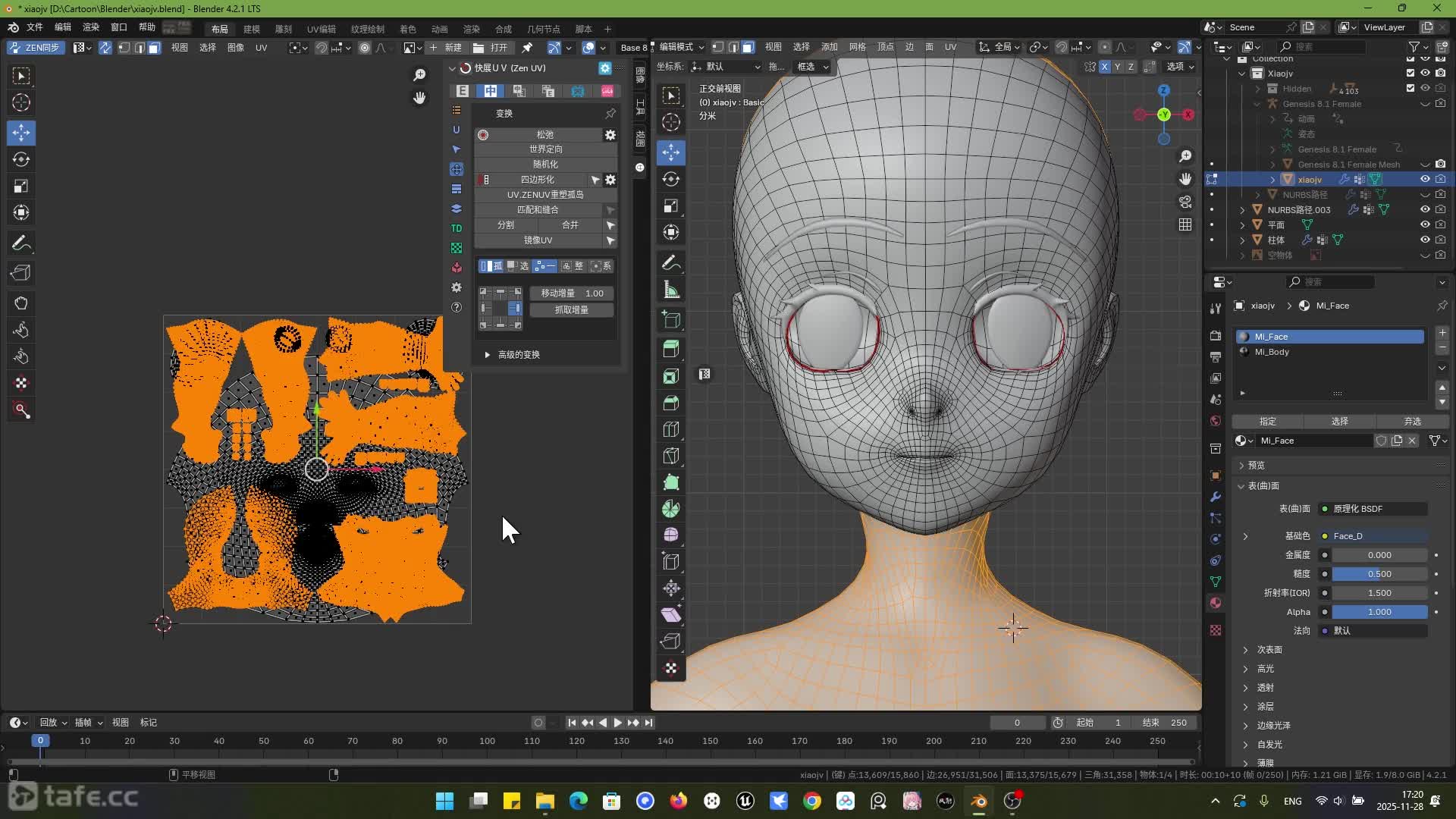Open the 渲染 menu in top bar
This screenshot has width=1456, height=819.
(x=91, y=27)
